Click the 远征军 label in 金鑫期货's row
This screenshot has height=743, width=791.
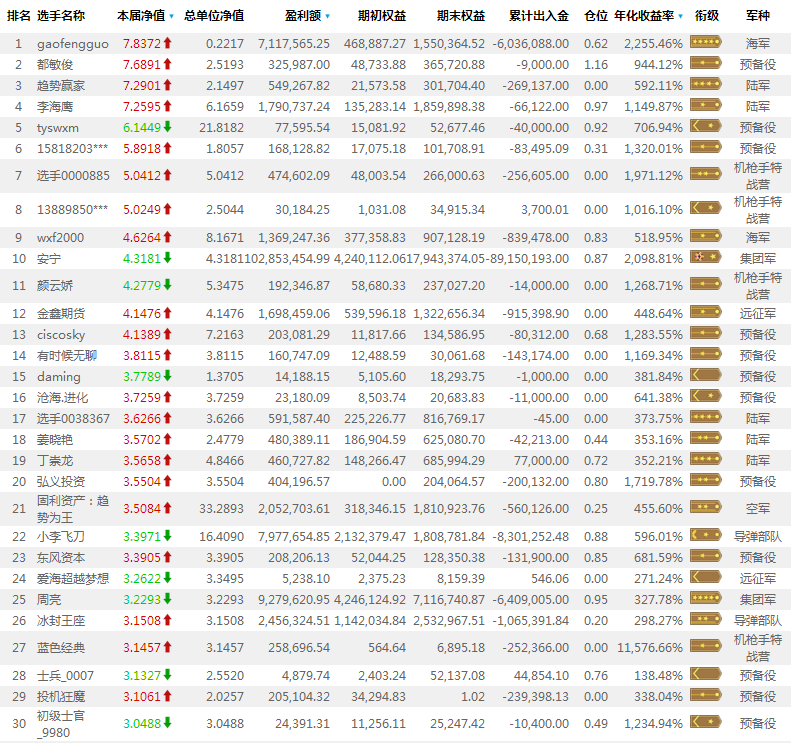tap(758, 314)
